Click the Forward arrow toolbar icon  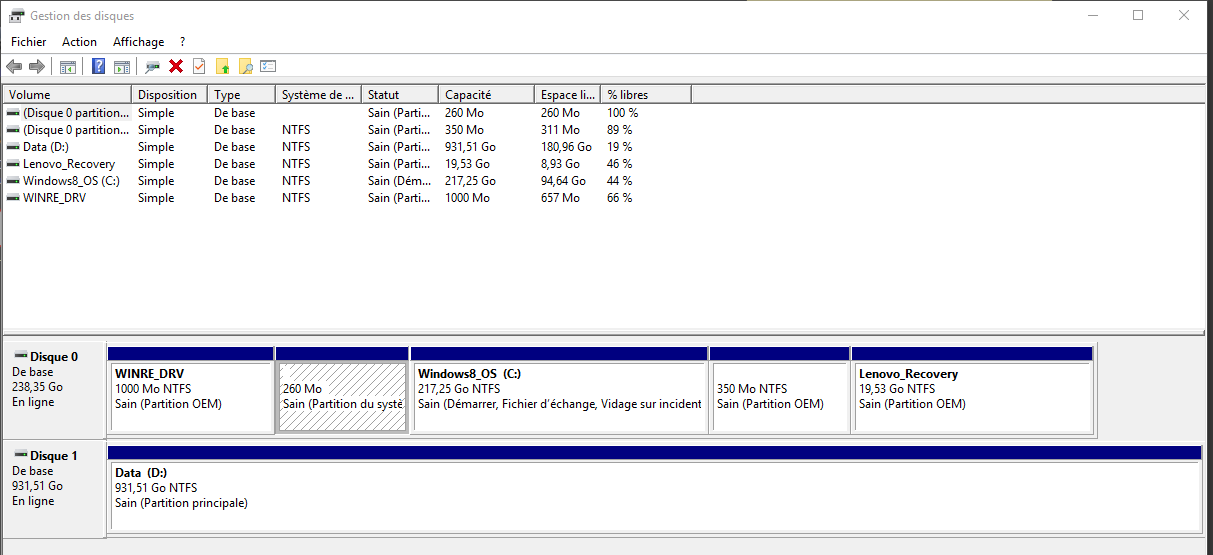click(x=37, y=67)
